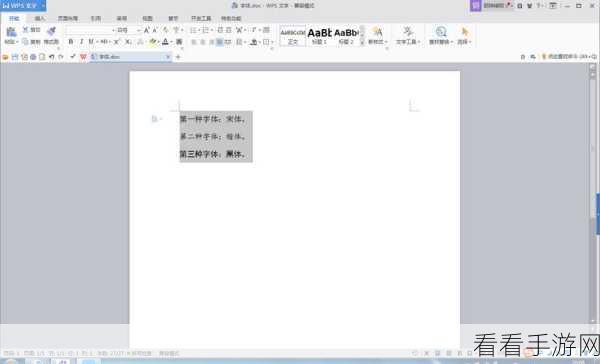Apply the 标题 1 heading style
Viewport: 600px width, 364px height.
pyautogui.click(x=320, y=36)
